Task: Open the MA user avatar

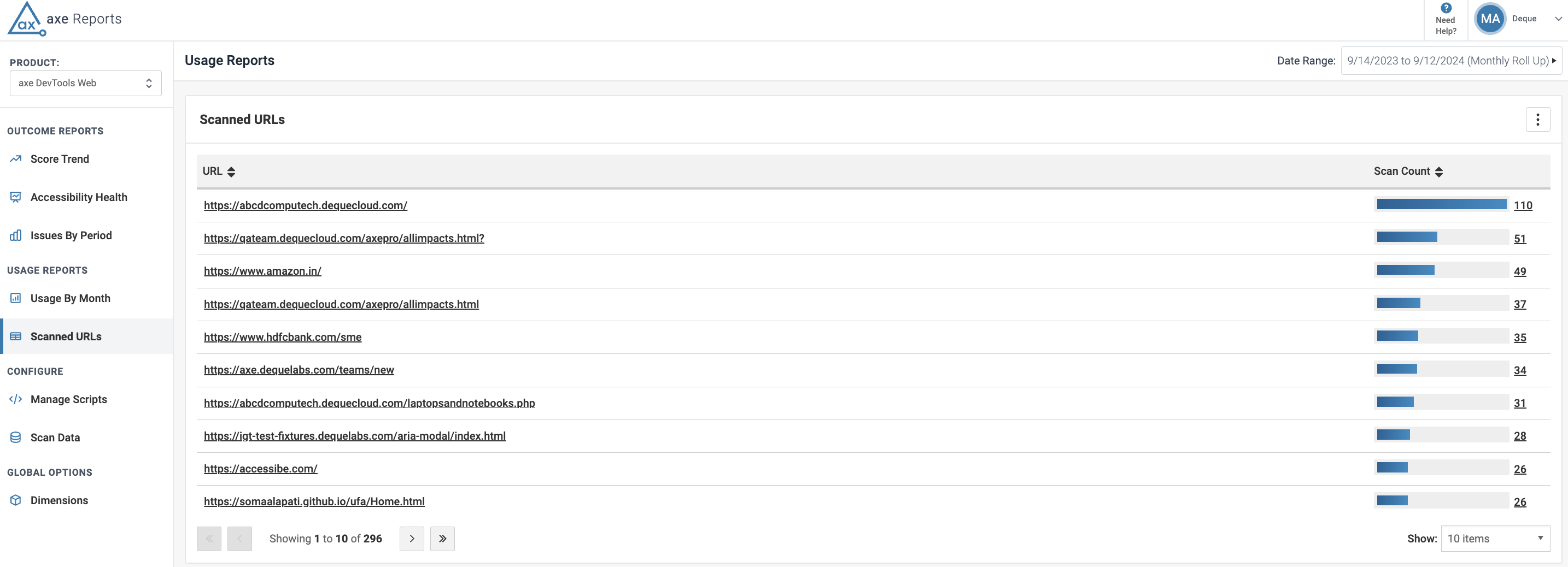Action: click(x=1489, y=19)
